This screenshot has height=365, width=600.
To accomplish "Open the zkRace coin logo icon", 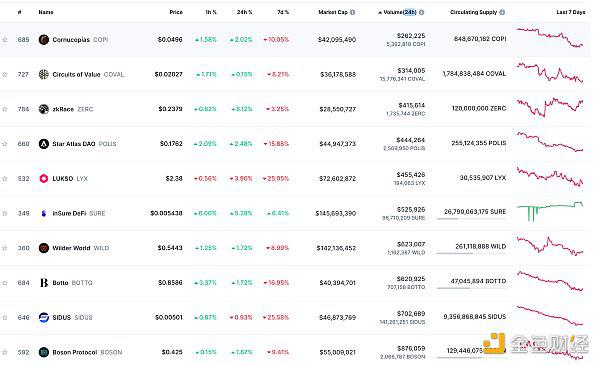I will point(44,109).
